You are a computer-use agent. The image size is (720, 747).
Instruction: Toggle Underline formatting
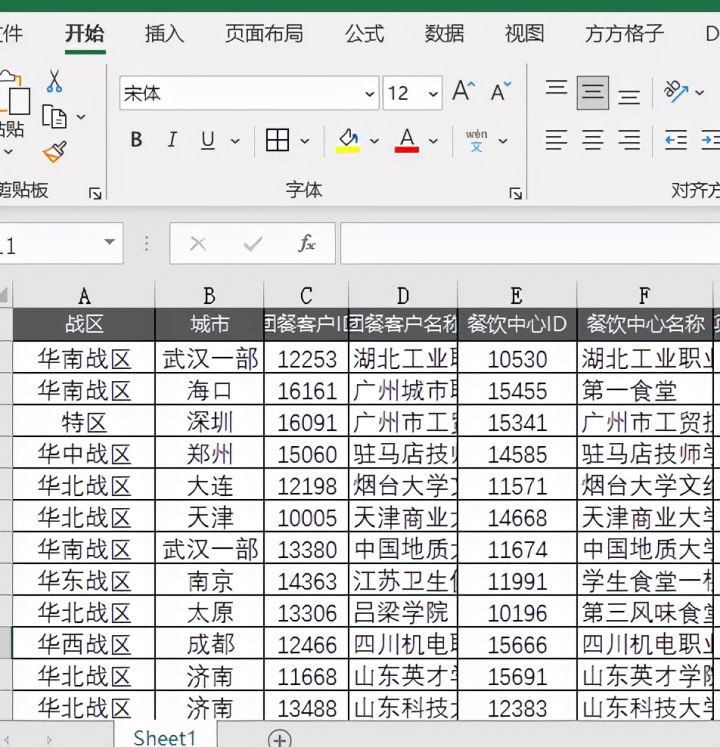tap(207, 140)
